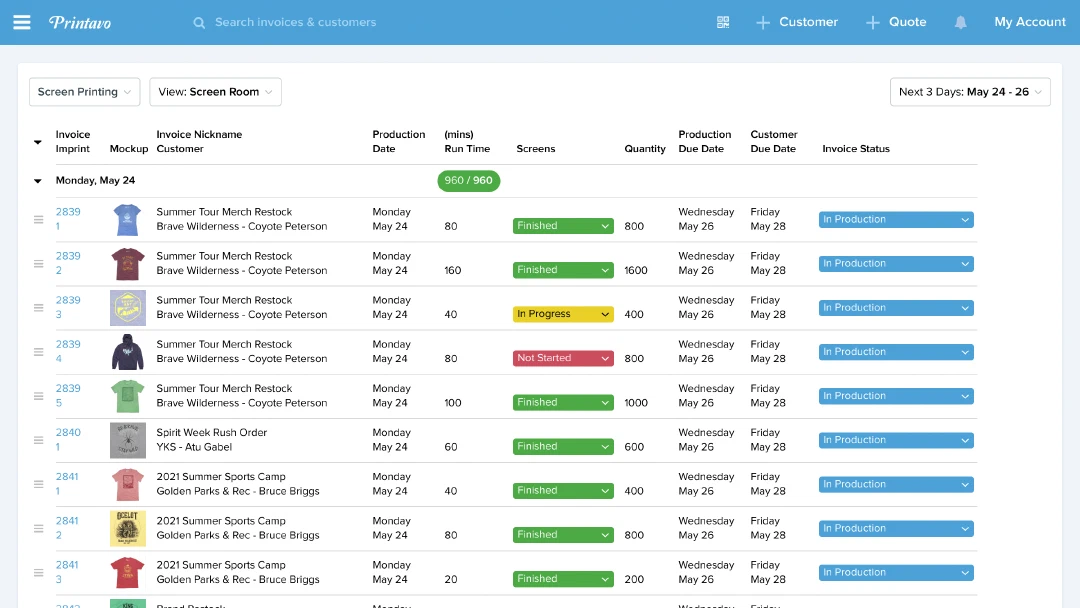Open invoice 2840 link

click(68, 432)
